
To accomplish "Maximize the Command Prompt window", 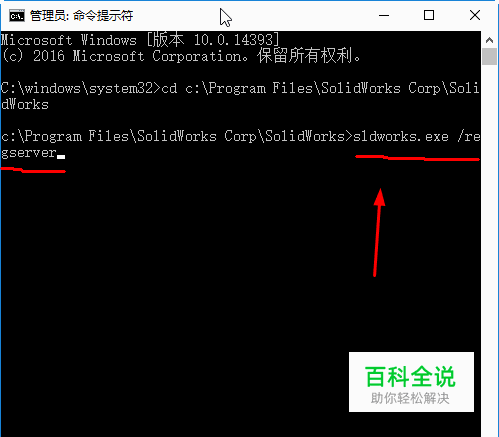I will (x=429, y=15).
